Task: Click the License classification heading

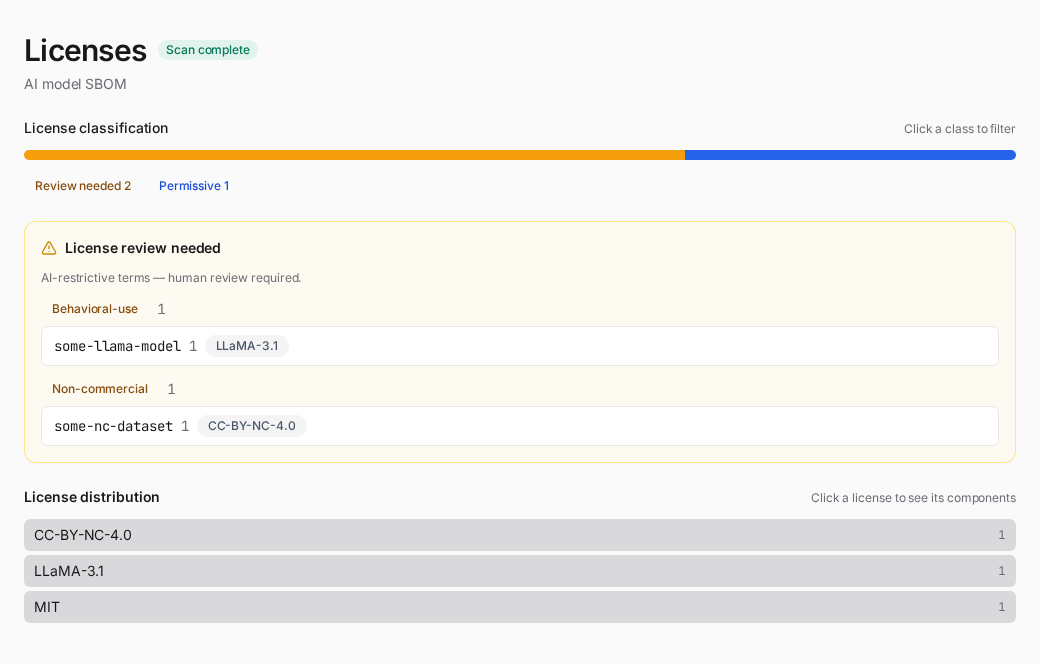Action: click(x=96, y=128)
